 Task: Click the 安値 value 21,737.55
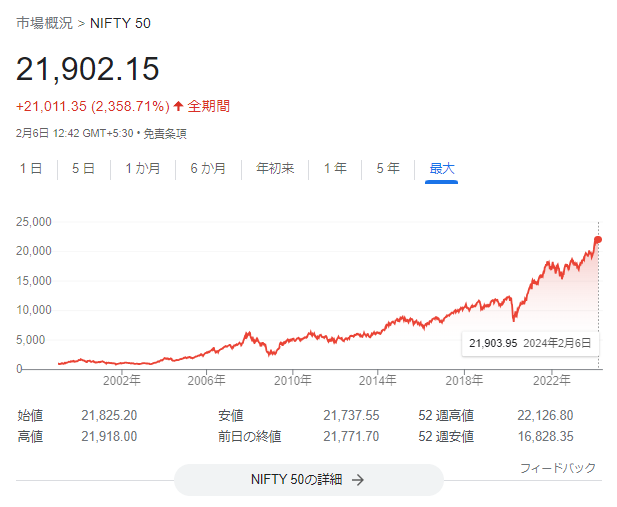[351, 416]
